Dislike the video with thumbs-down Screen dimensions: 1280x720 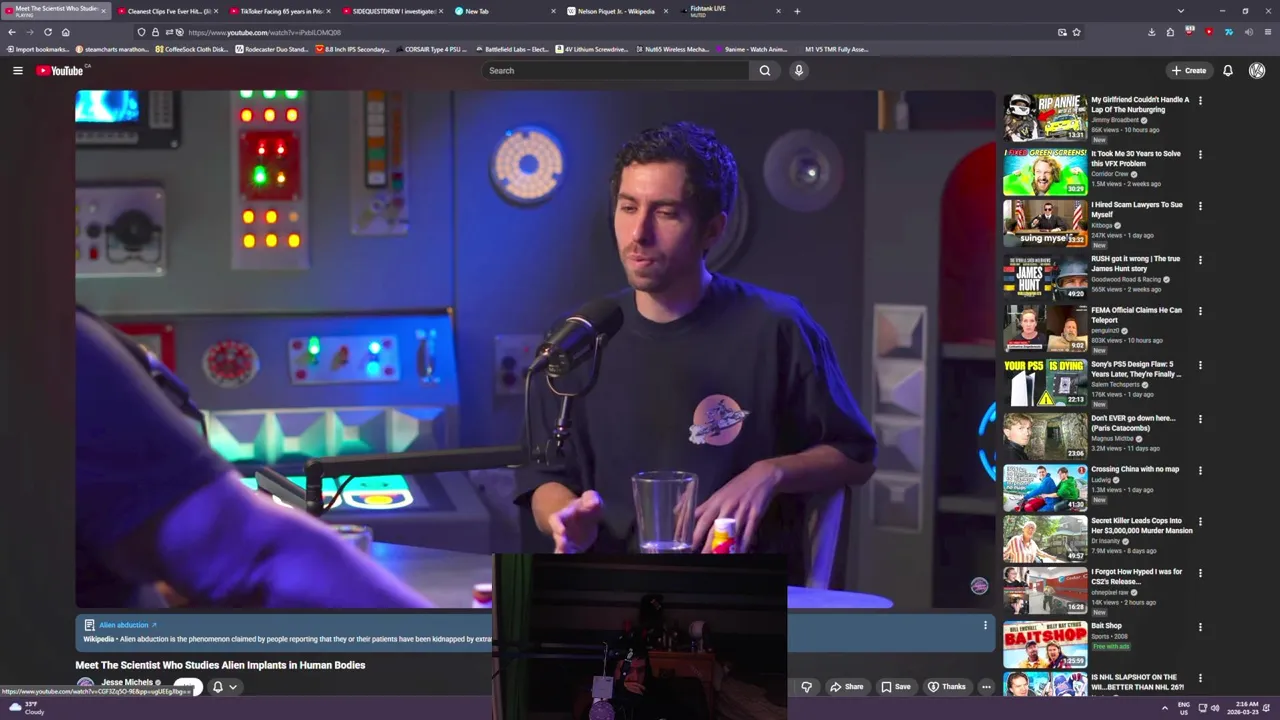pos(806,687)
